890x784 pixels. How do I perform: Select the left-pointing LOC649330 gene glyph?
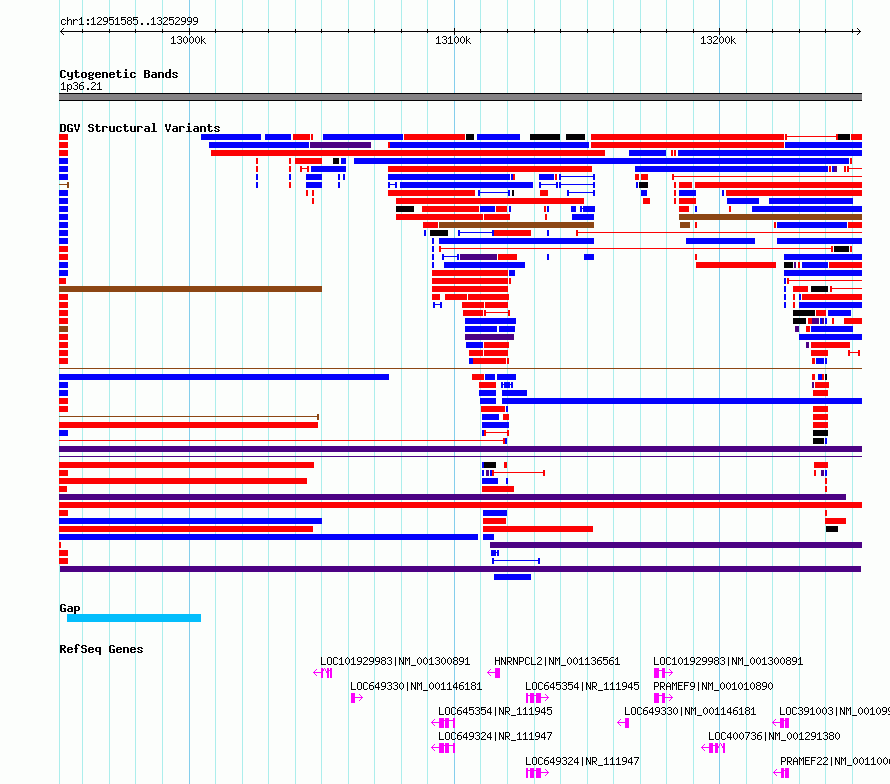tap(623, 723)
